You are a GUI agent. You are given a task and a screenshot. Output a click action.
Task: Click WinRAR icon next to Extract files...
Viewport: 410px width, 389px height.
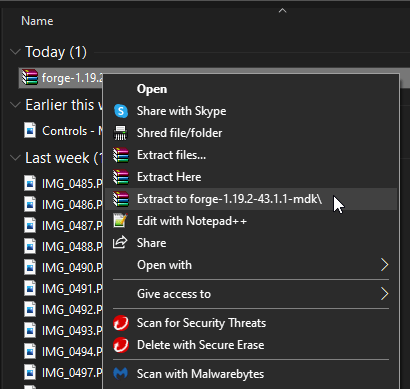(x=120, y=155)
